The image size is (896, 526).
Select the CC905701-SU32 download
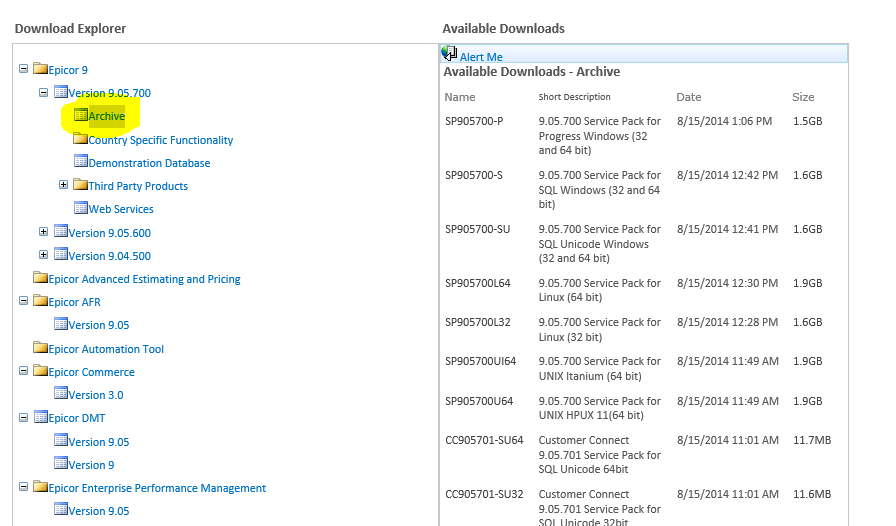[x=484, y=494]
